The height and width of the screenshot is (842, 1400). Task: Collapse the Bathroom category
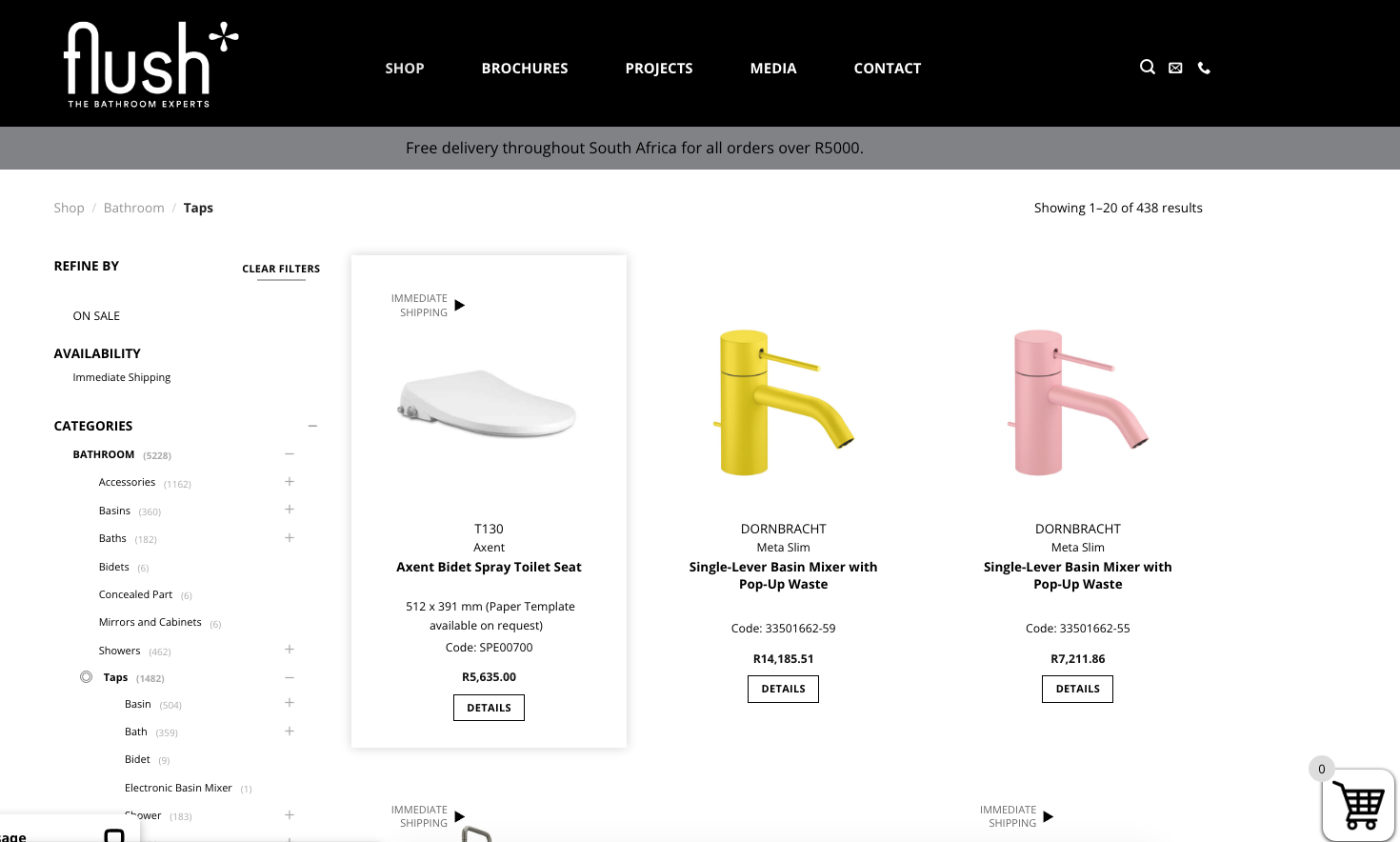pyautogui.click(x=290, y=454)
